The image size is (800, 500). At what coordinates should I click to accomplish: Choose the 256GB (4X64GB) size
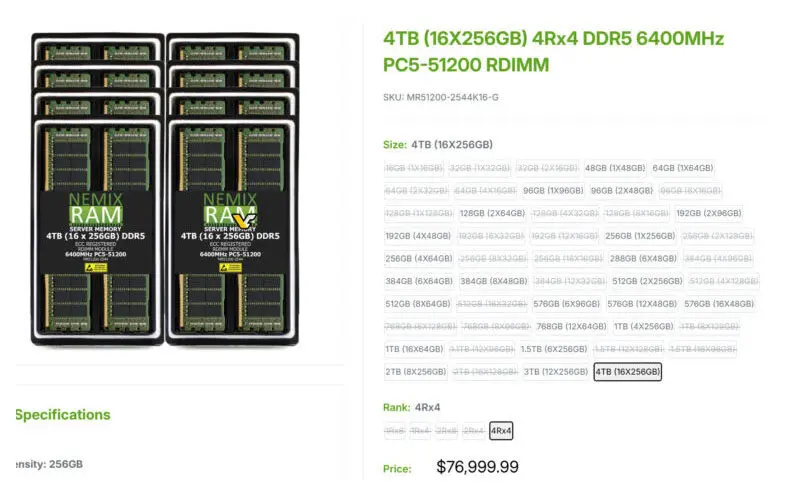click(x=418, y=258)
